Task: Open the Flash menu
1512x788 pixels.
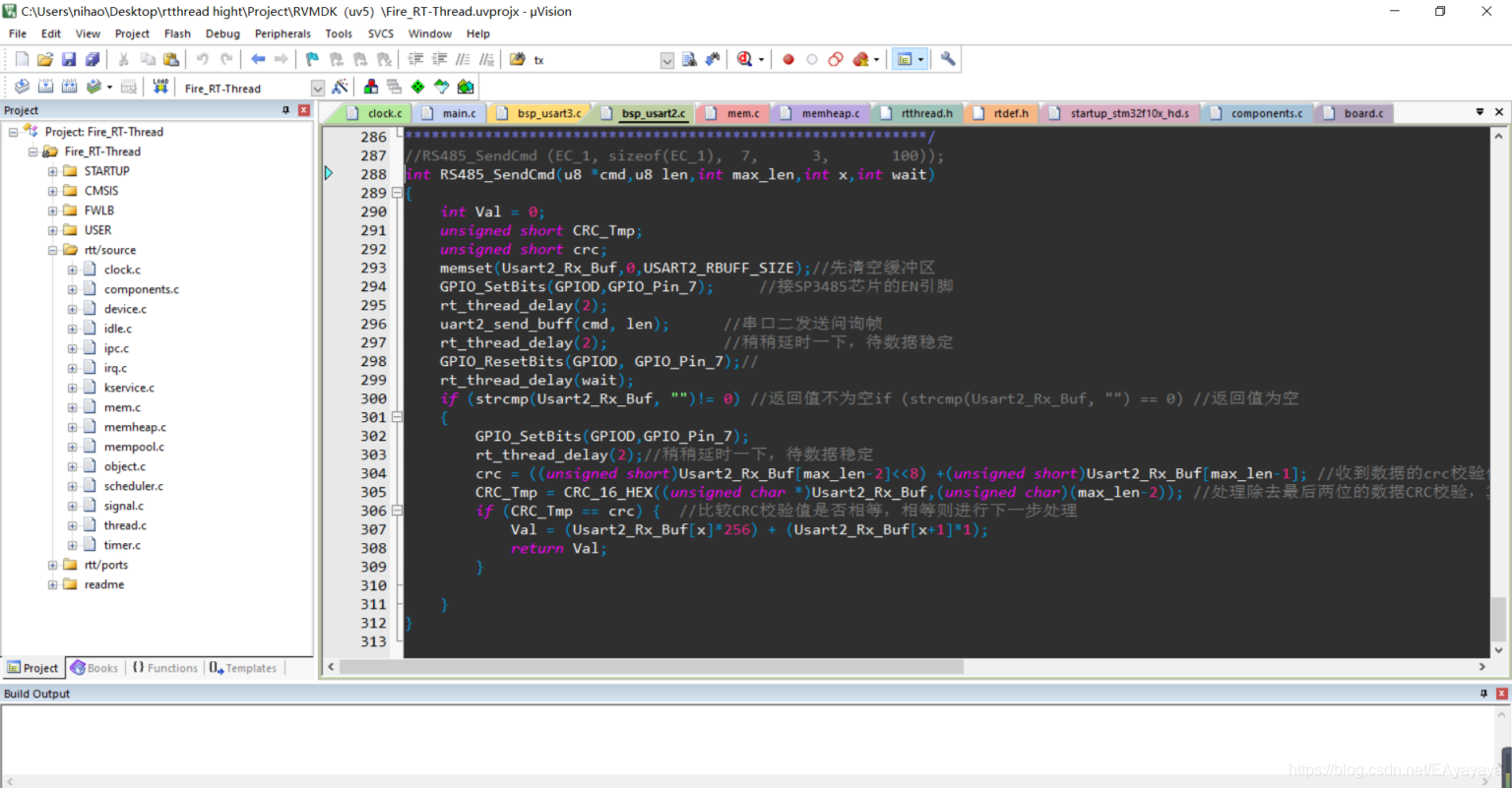Action: click(177, 33)
